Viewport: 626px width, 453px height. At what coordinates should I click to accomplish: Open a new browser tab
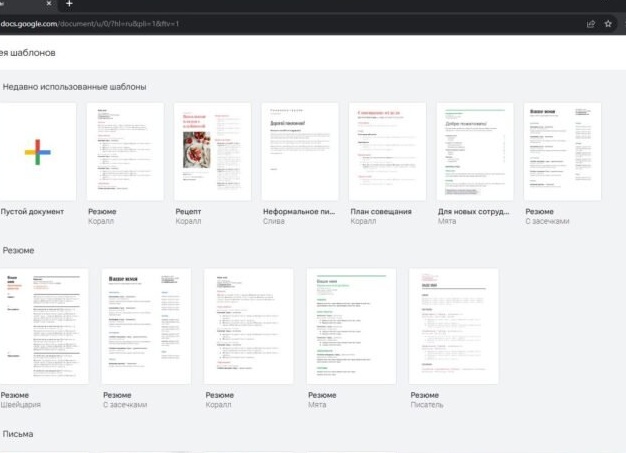click(69, 5)
